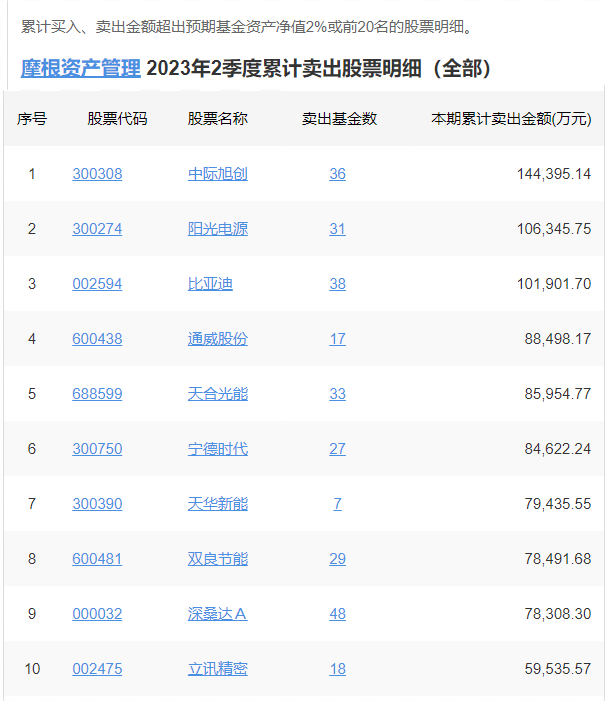The width and height of the screenshot is (613, 701).
Task: Click stock code 688599
Action: (x=97, y=394)
